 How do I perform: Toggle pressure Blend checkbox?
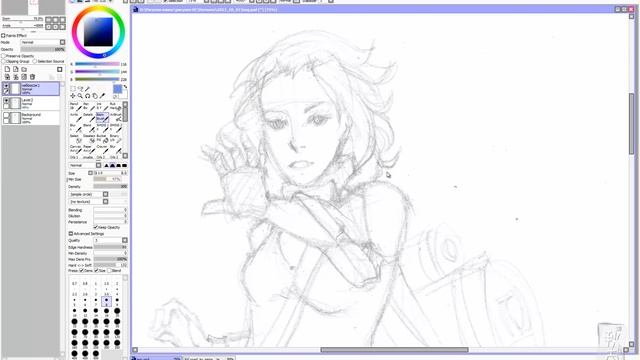109,271
